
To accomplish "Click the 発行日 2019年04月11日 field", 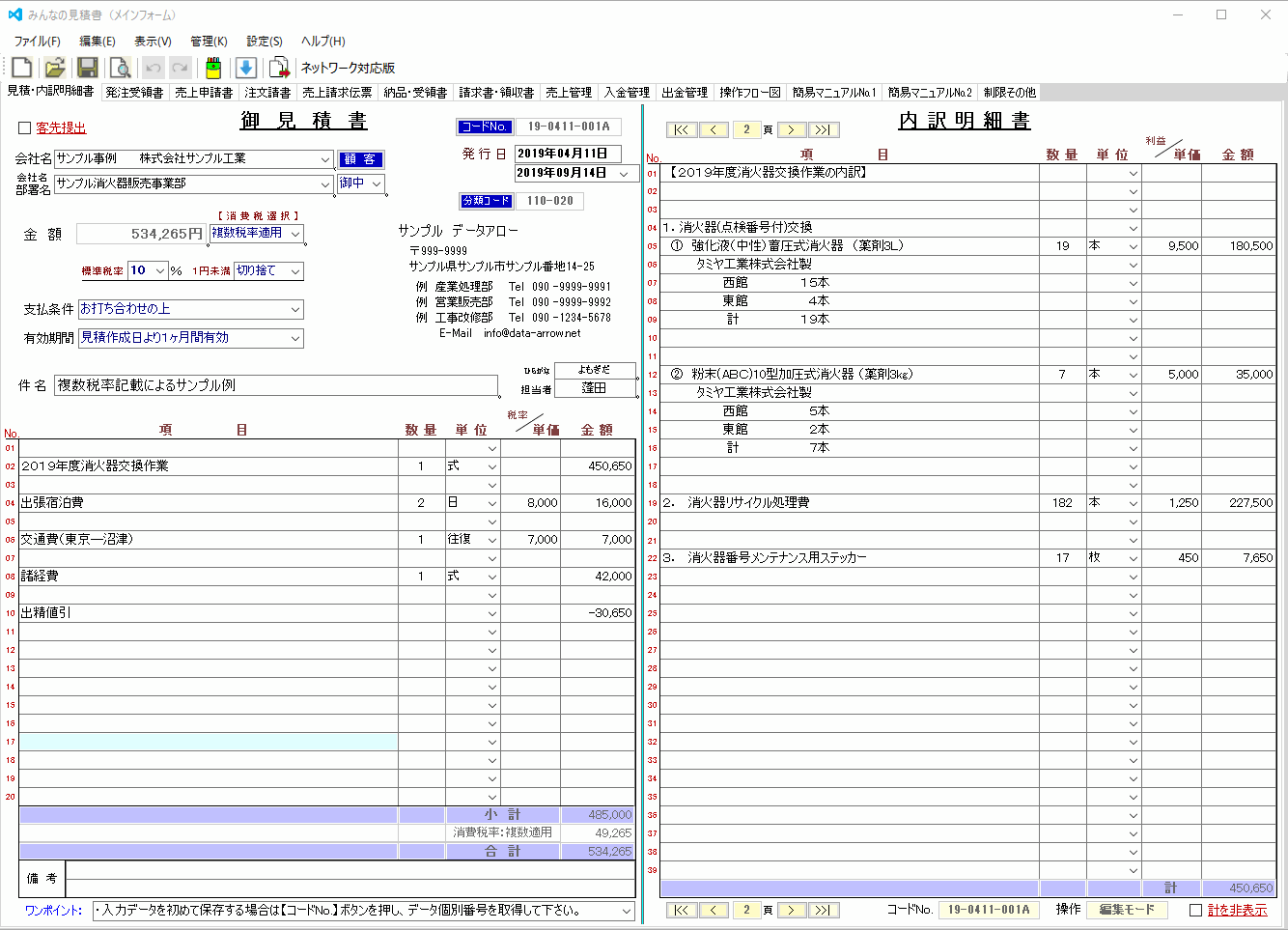I will tap(568, 154).
